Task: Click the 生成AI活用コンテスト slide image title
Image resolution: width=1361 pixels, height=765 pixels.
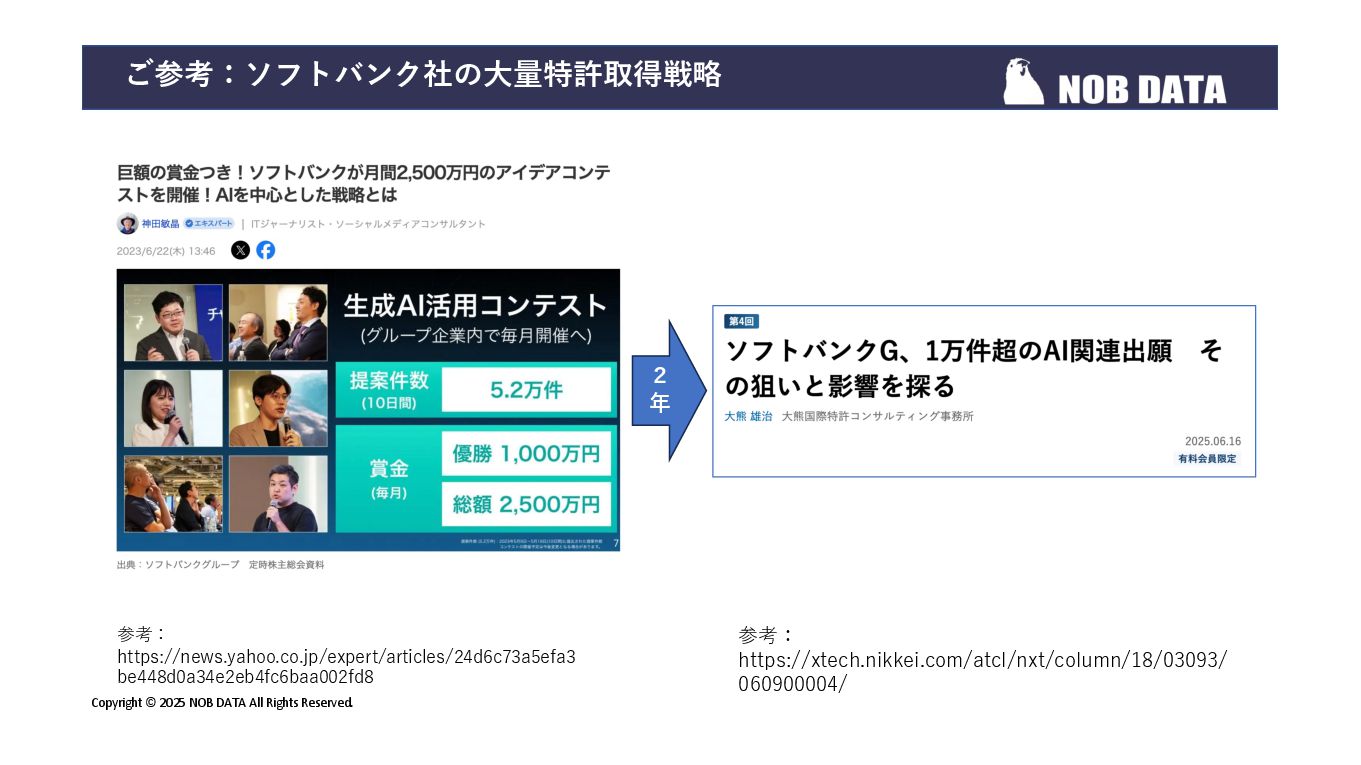Action: (x=475, y=305)
